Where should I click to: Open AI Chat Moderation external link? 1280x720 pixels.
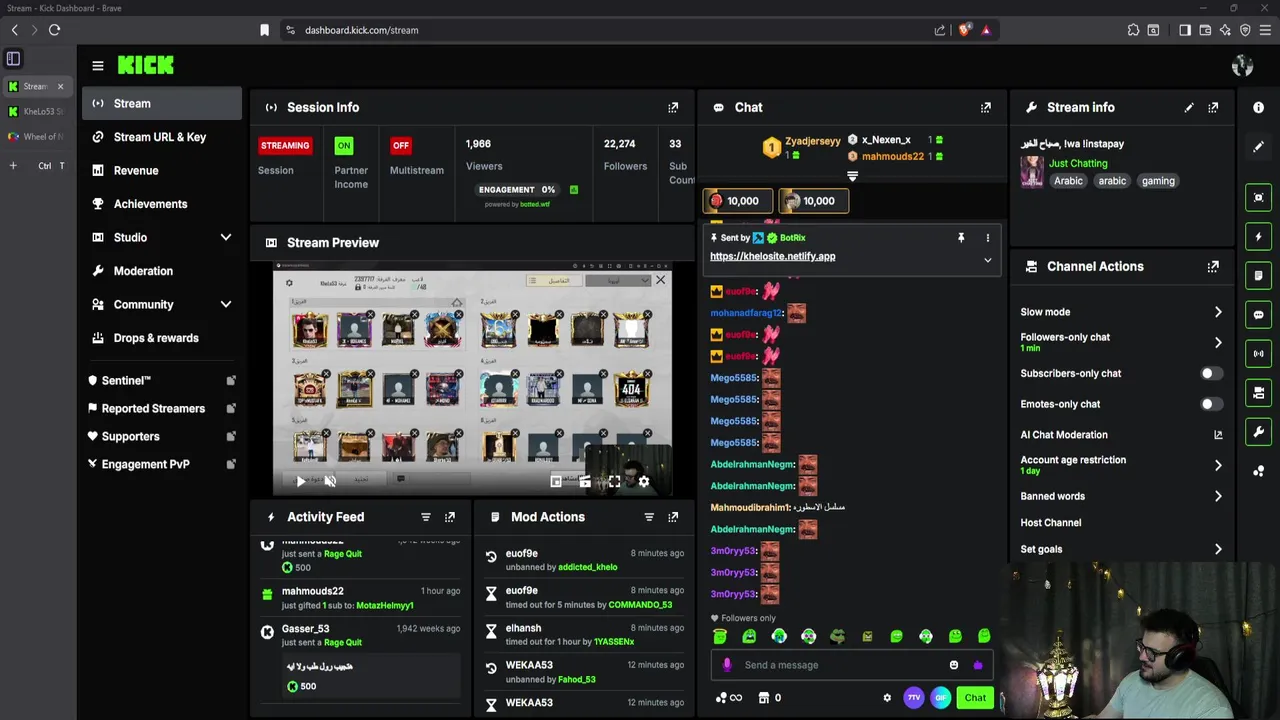pyautogui.click(x=1218, y=435)
